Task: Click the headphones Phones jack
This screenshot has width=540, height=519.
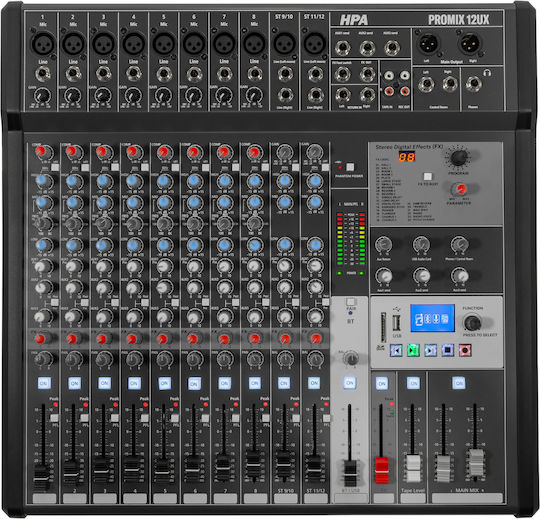Action: (x=474, y=84)
